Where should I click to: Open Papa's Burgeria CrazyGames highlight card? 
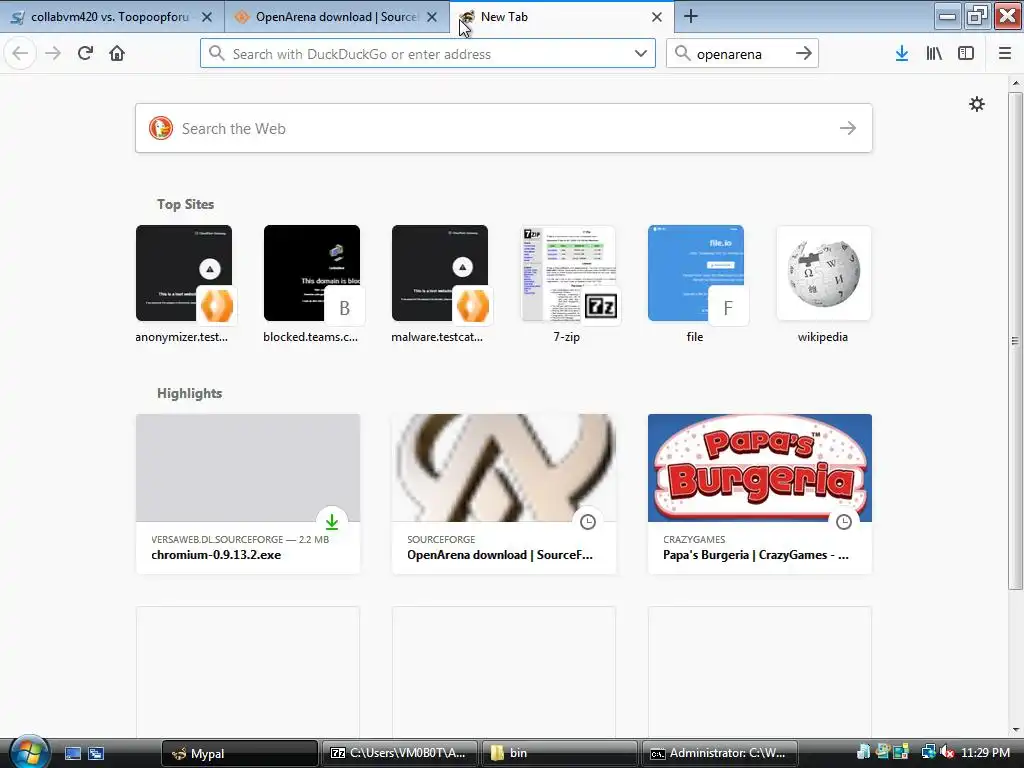(x=760, y=494)
